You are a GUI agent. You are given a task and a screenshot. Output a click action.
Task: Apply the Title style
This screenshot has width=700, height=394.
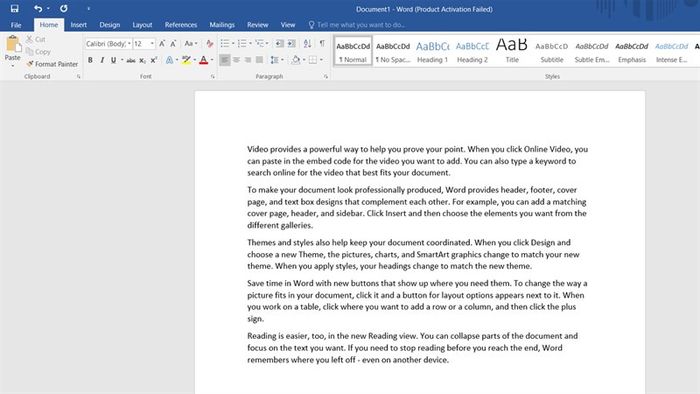coord(512,51)
